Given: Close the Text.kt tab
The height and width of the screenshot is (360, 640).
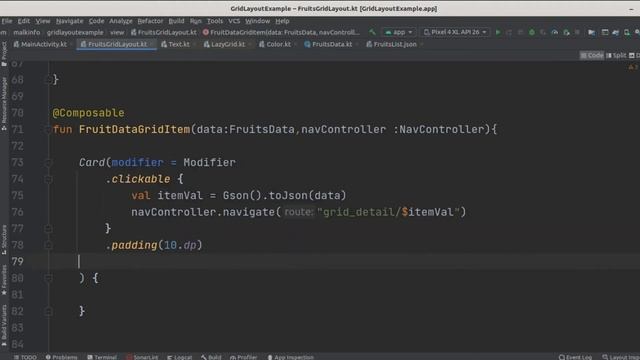Looking at the screenshot, I should 194,44.
